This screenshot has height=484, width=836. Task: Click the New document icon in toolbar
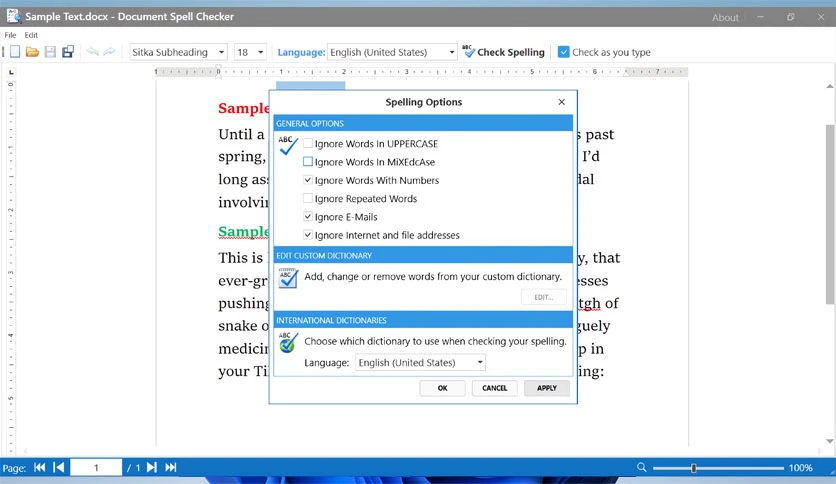point(15,52)
